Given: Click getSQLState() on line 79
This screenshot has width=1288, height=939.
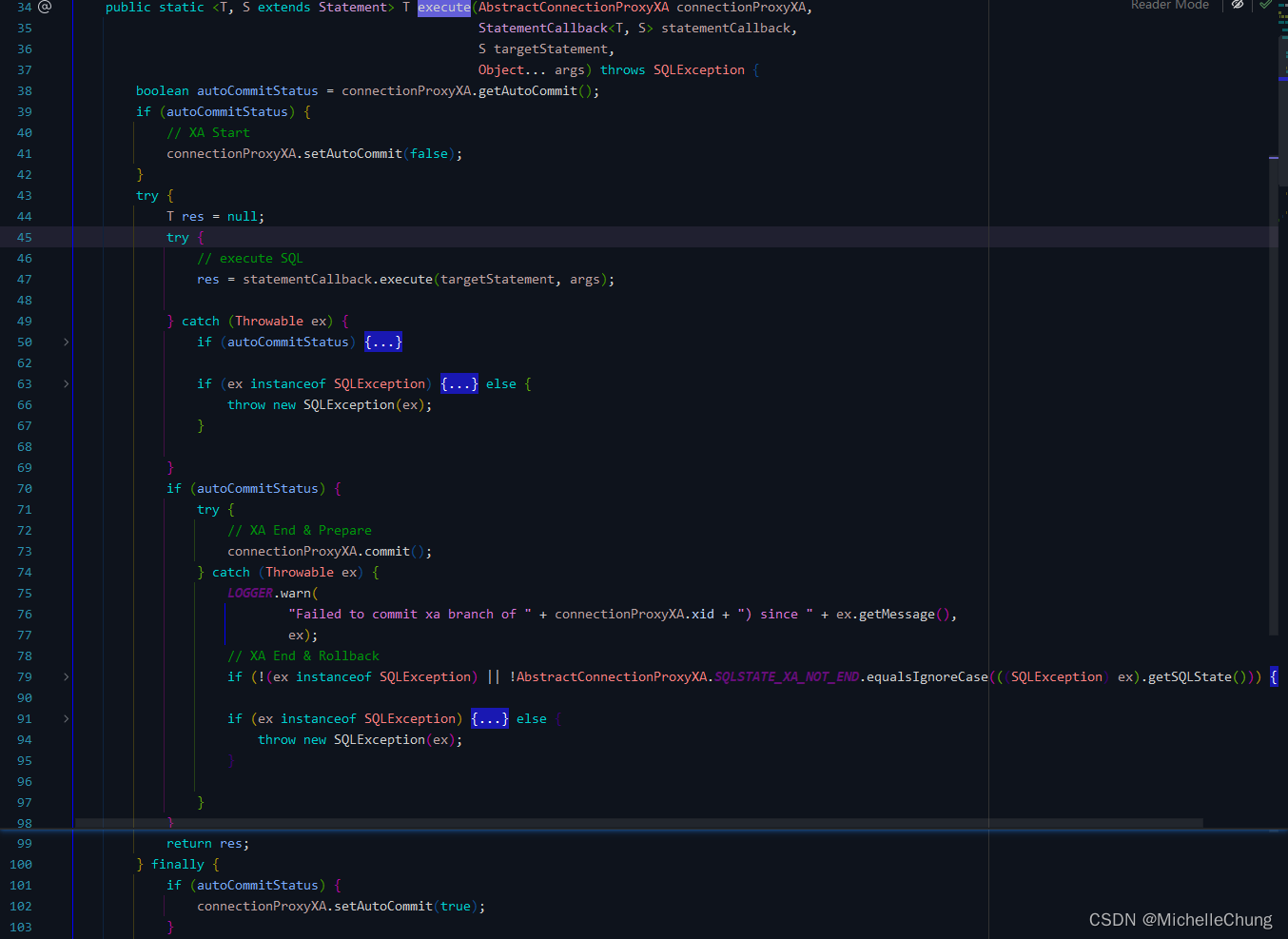Looking at the screenshot, I should (x=1198, y=676).
